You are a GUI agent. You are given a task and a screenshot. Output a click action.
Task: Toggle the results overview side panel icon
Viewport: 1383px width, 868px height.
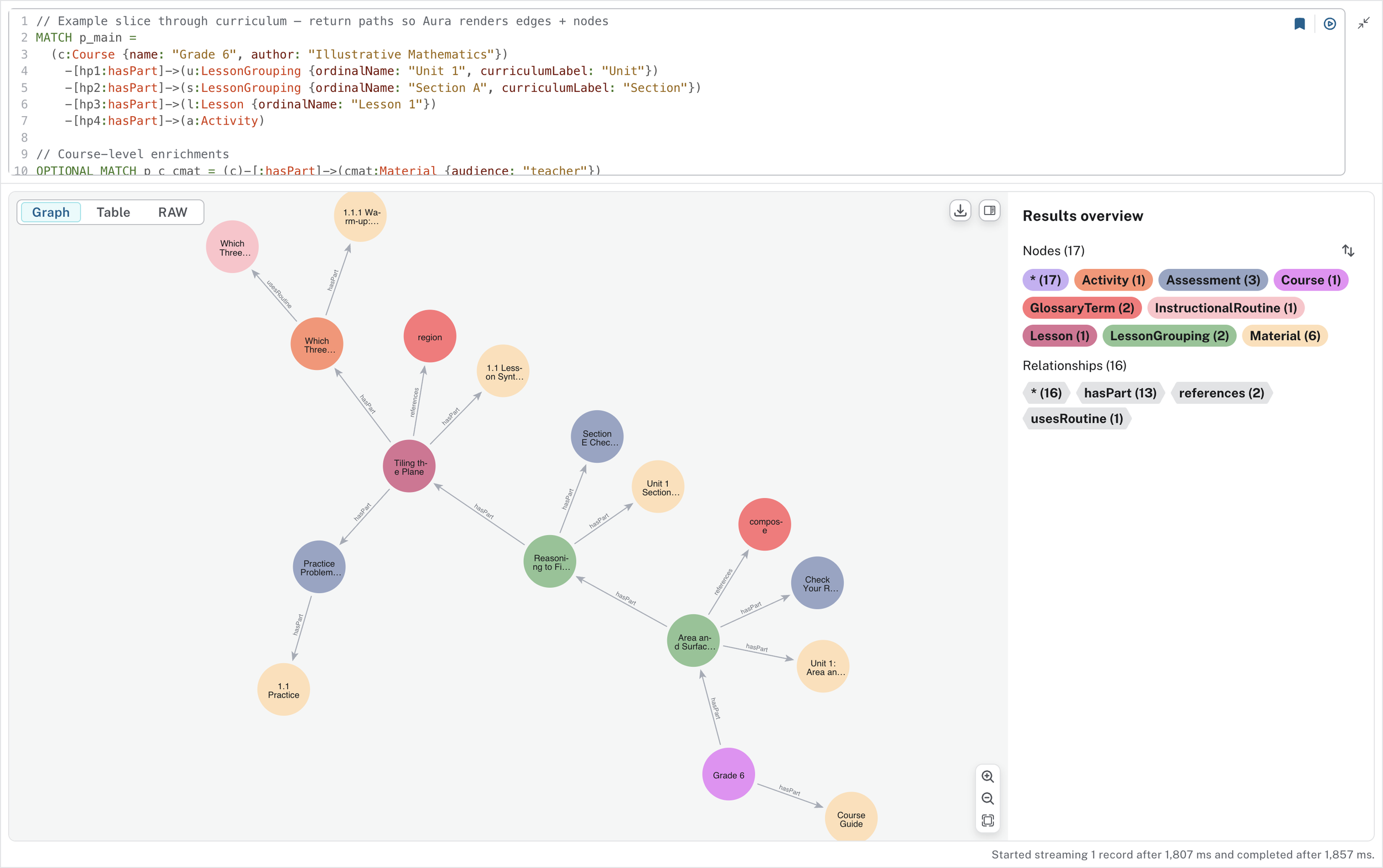[989, 211]
